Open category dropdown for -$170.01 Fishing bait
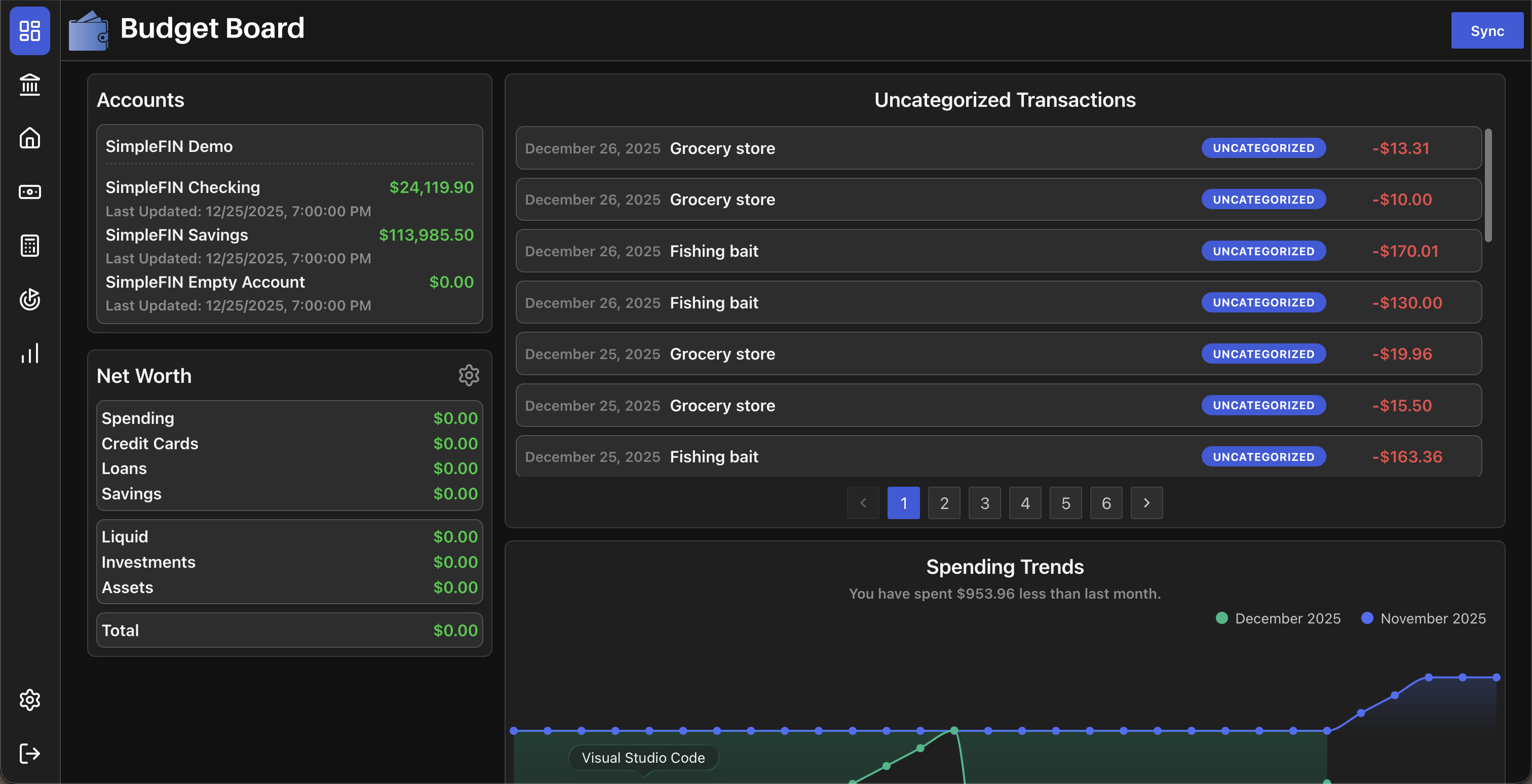This screenshot has width=1532, height=784. tap(1263, 251)
